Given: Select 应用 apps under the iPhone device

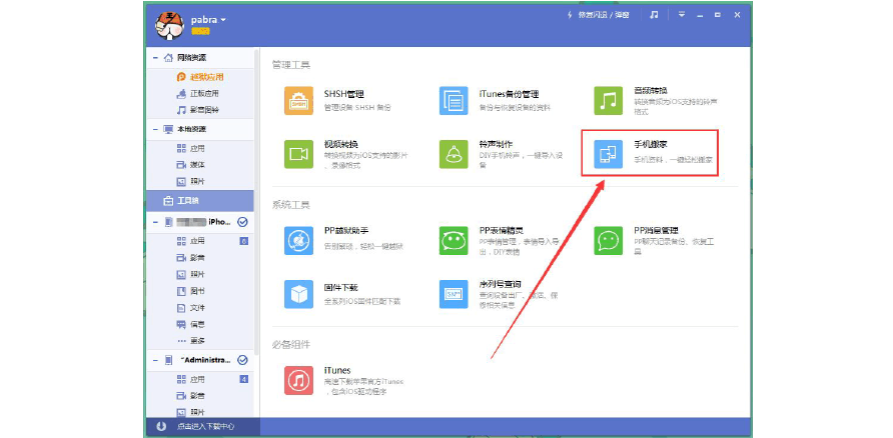Looking at the screenshot, I should click(x=191, y=241).
